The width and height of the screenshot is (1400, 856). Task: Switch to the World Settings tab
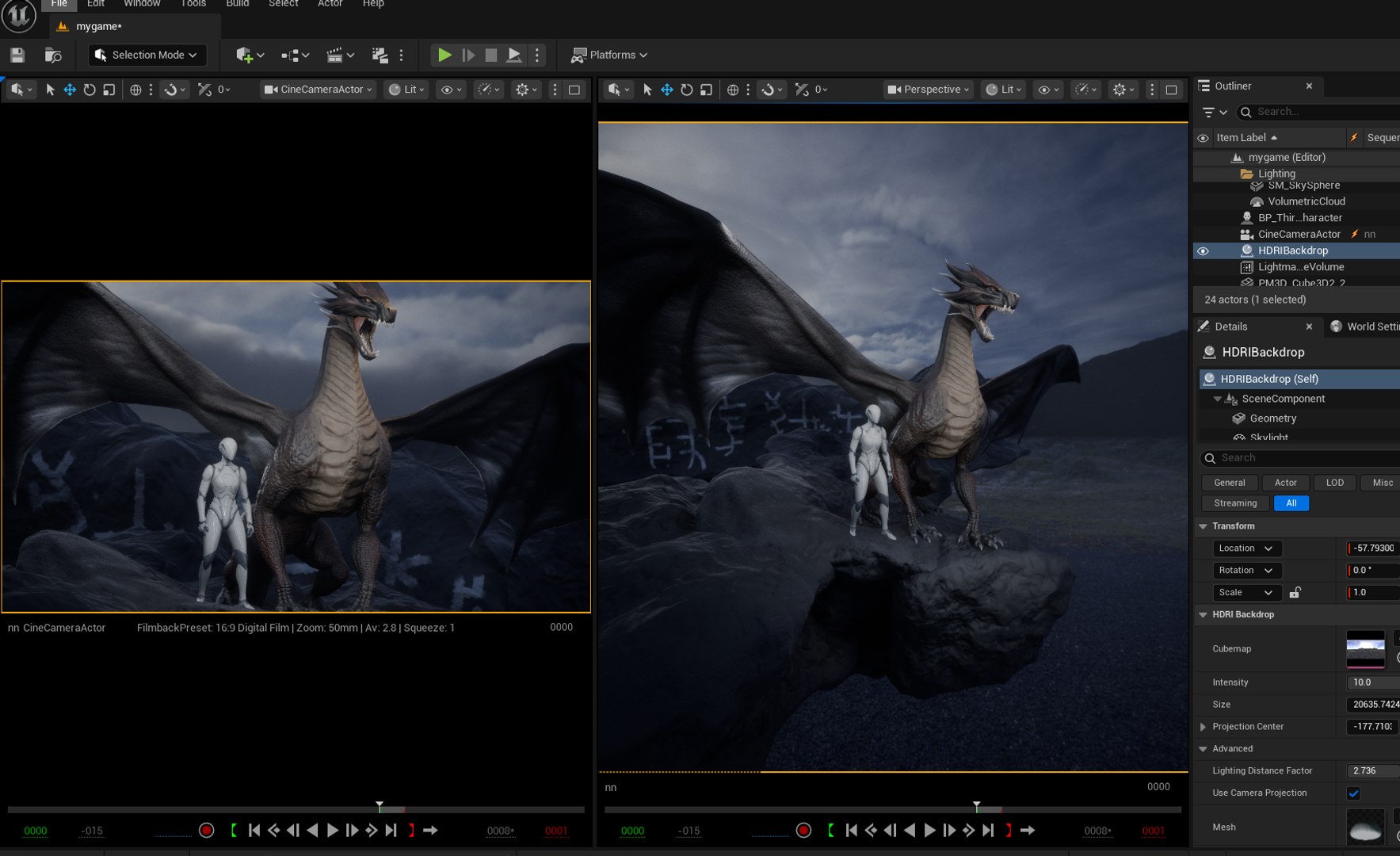coord(1365,327)
